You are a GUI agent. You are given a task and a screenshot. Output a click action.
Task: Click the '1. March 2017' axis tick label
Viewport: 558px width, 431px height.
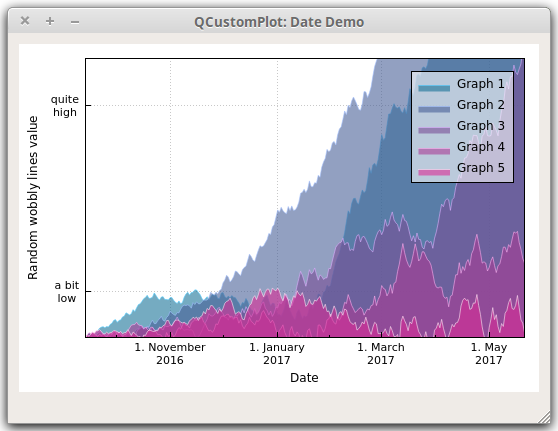click(x=381, y=353)
